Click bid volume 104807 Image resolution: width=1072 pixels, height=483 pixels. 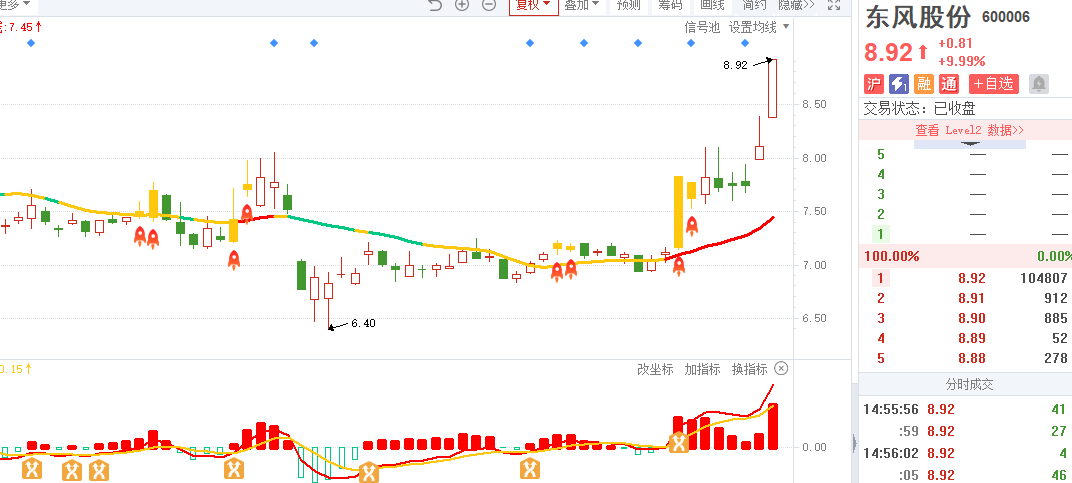pos(1042,278)
